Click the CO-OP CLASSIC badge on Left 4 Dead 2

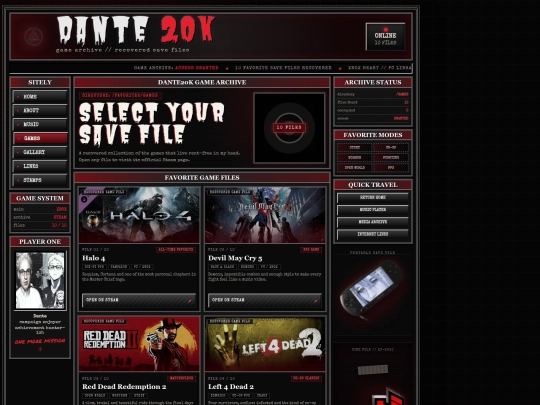click(x=306, y=378)
